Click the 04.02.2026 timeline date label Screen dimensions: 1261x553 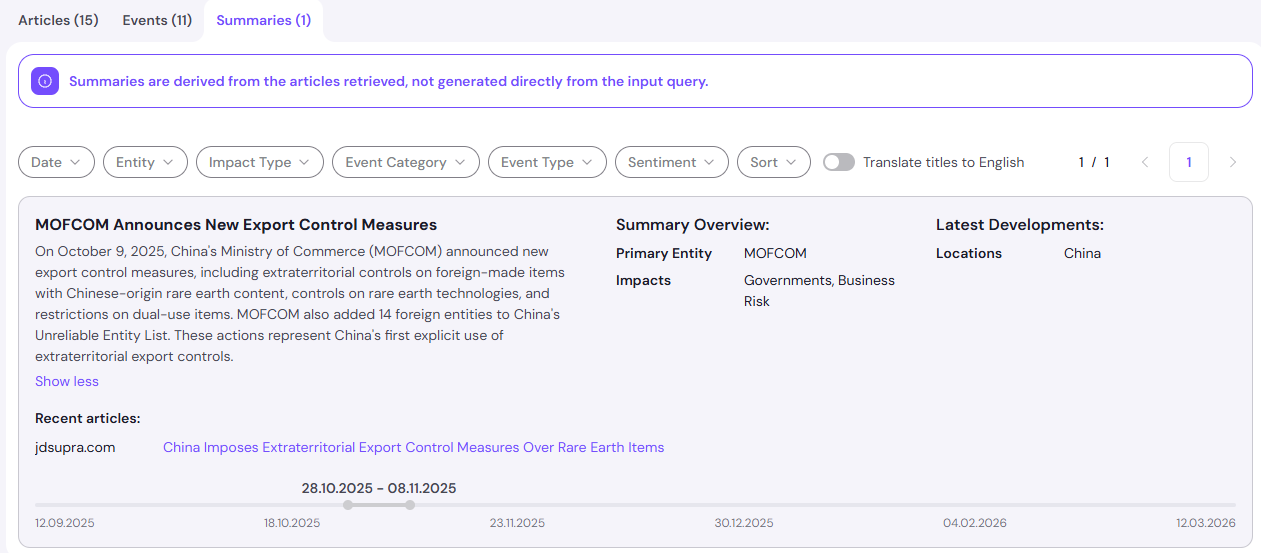tap(975, 523)
